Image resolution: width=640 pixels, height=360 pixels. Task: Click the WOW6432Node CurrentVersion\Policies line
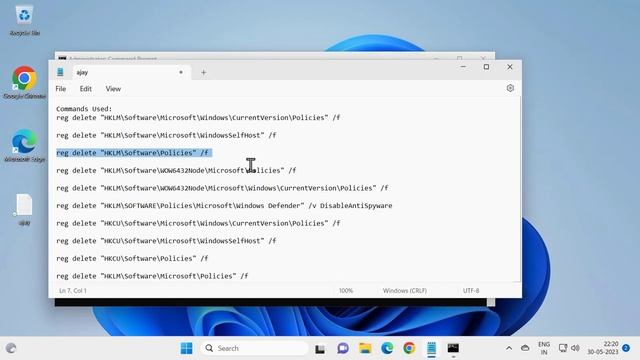click(x=222, y=188)
